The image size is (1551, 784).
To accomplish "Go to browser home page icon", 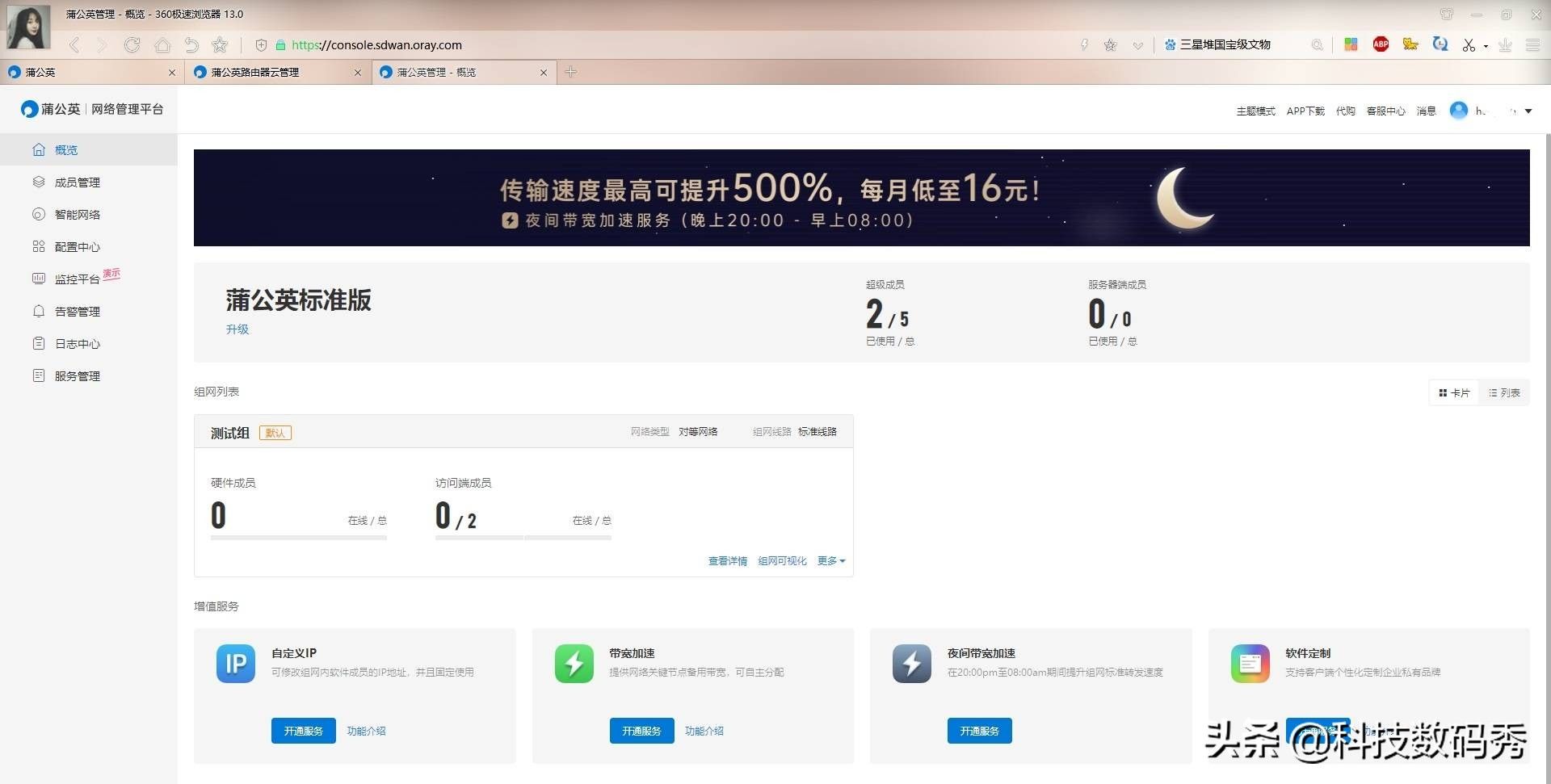I will 162,45.
